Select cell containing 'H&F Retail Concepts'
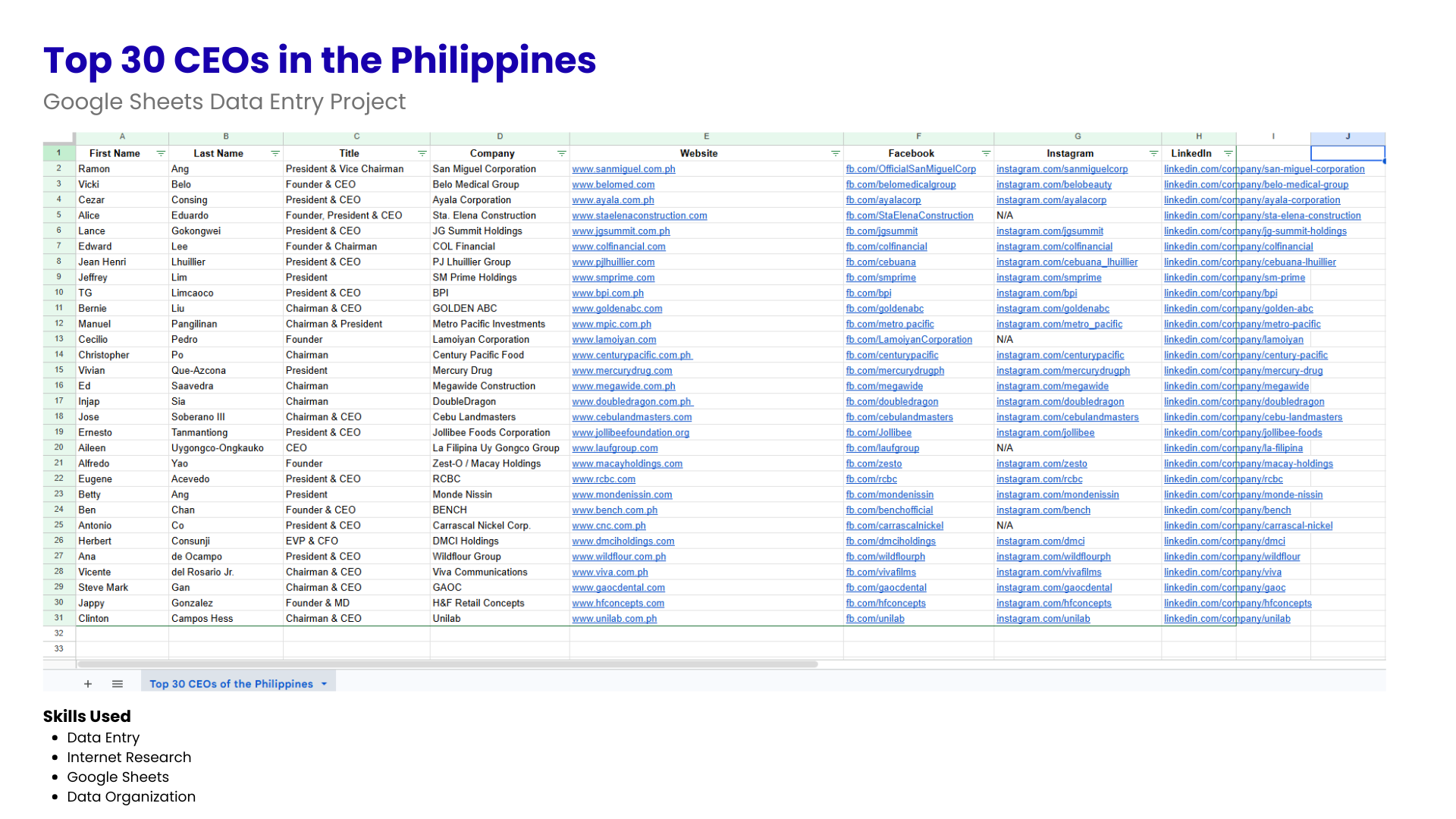The image size is (1456, 819). pyautogui.click(x=500, y=604)
